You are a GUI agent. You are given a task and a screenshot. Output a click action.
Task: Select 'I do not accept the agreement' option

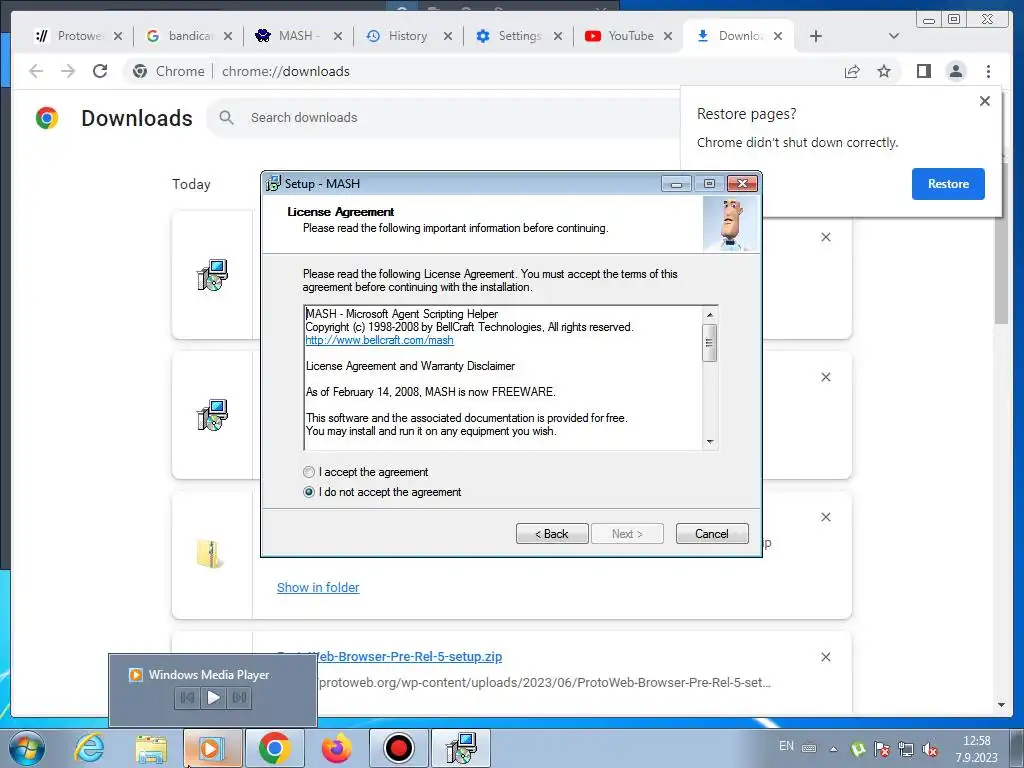pos(309,492)
